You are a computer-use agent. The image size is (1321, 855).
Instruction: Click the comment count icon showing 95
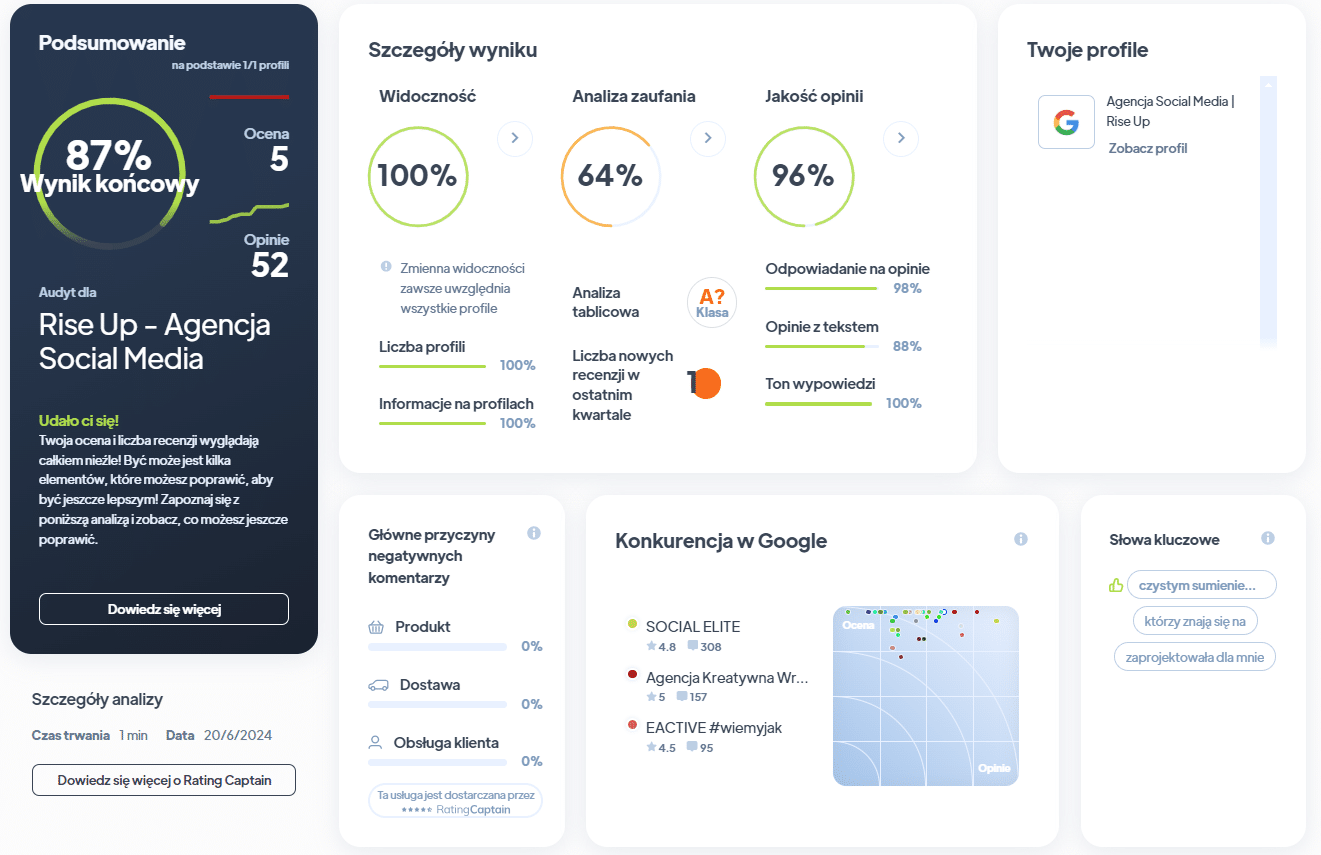coord(691,747)
